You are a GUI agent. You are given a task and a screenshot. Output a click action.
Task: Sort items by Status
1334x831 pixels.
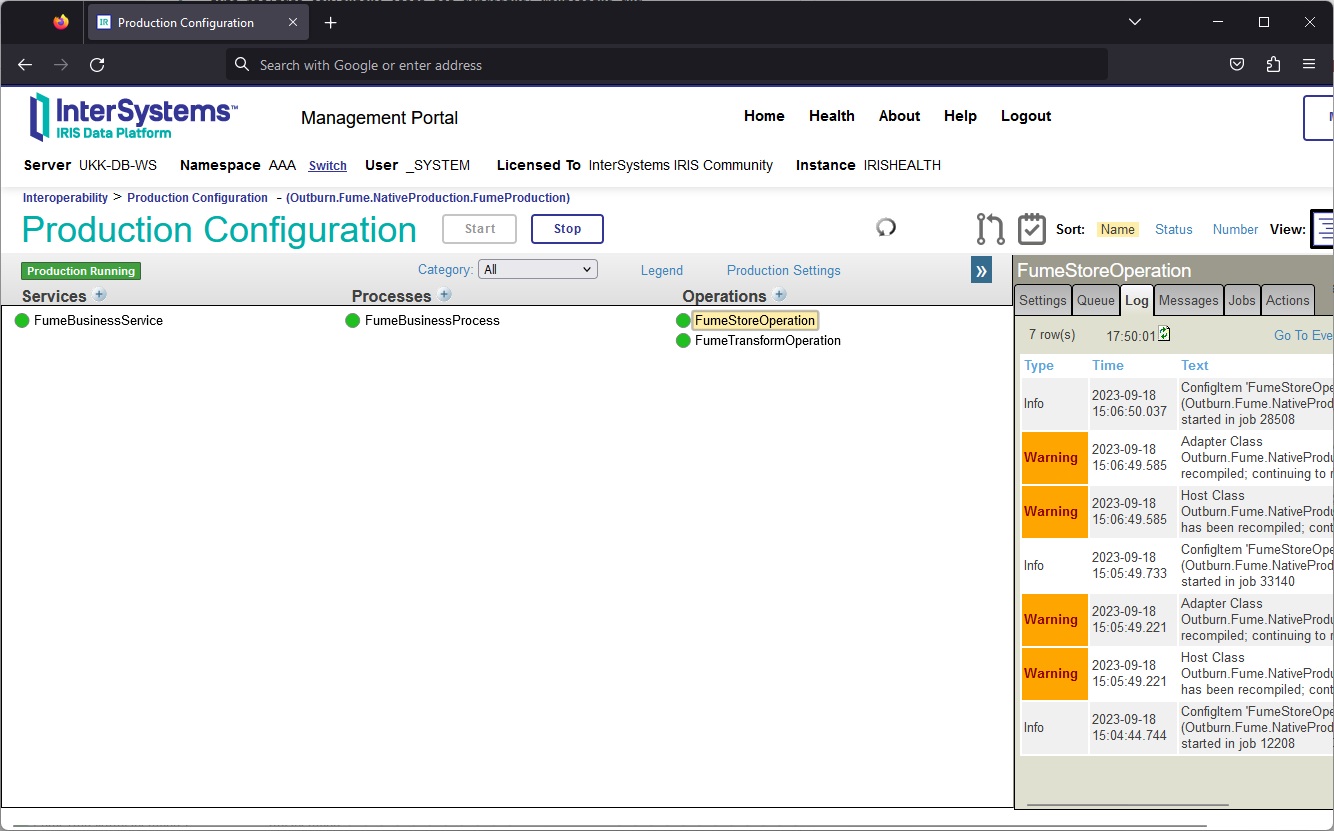coord(1173,230)
